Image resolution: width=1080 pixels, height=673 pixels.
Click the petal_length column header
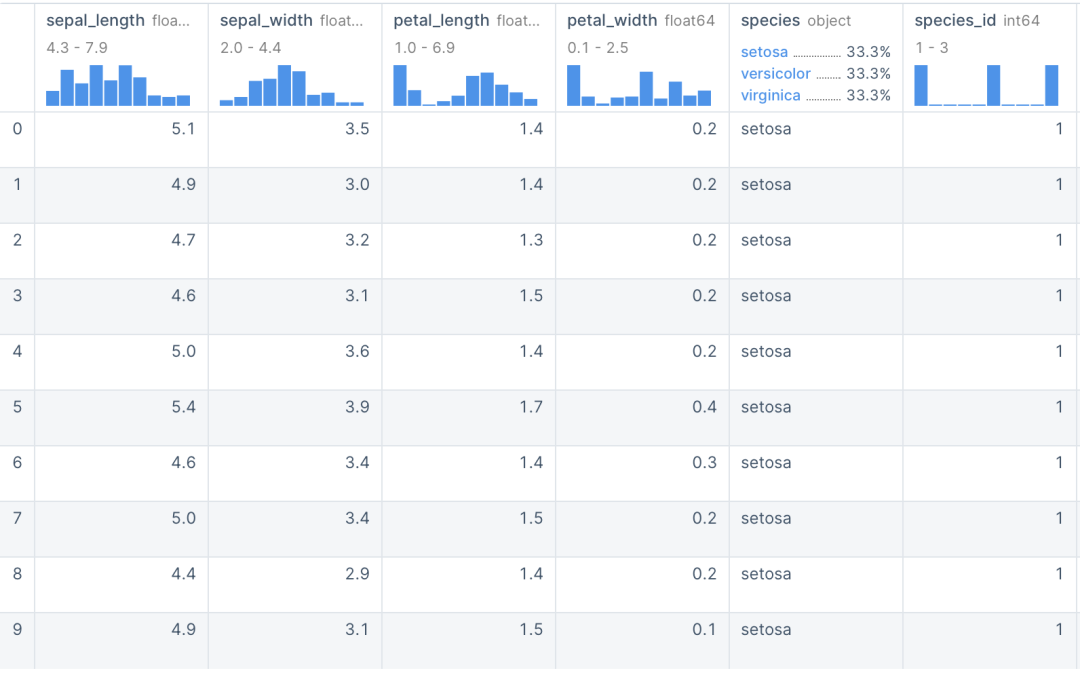tap(466, 21)
